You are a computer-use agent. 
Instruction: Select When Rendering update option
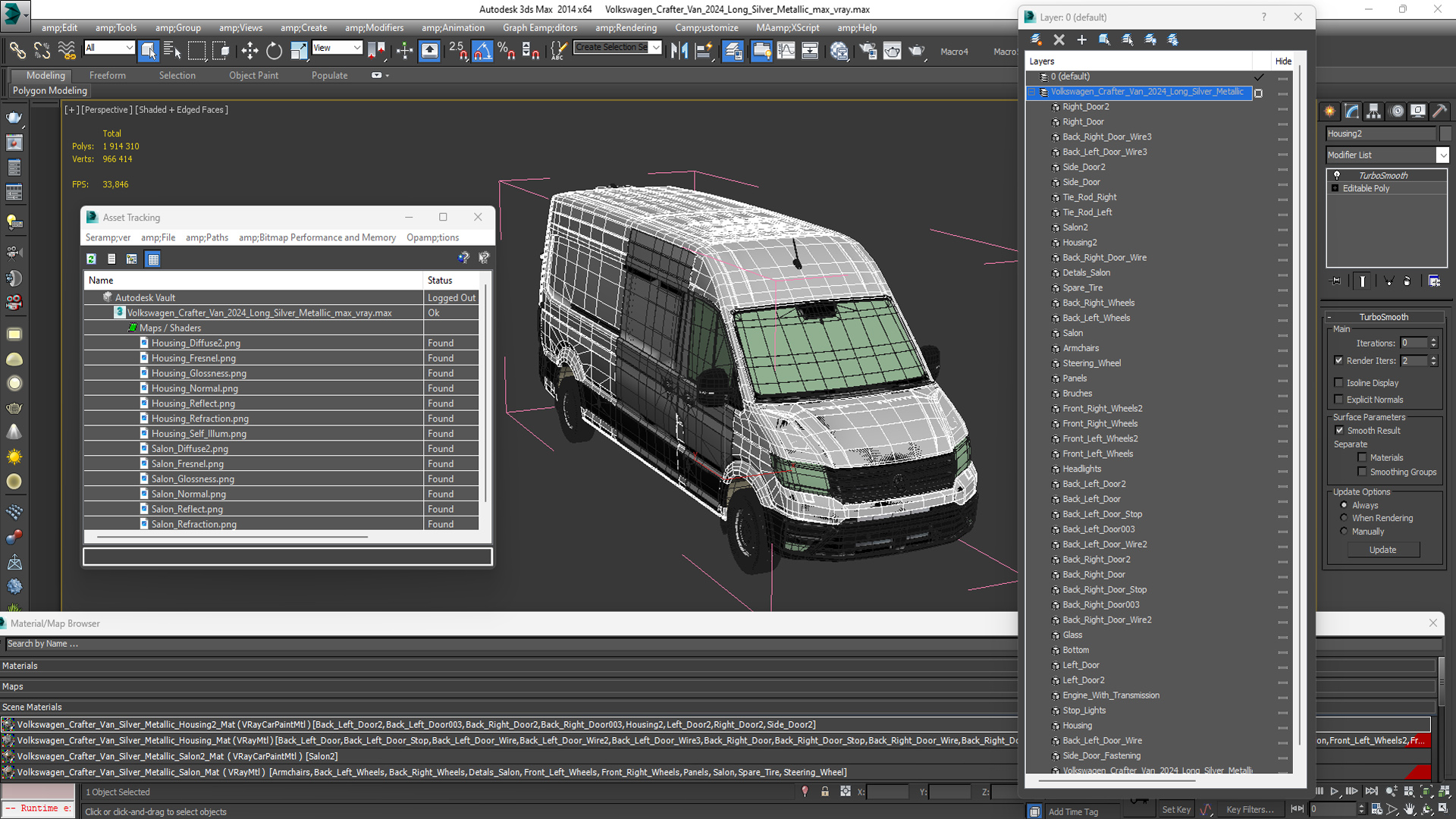(1344, 518)
